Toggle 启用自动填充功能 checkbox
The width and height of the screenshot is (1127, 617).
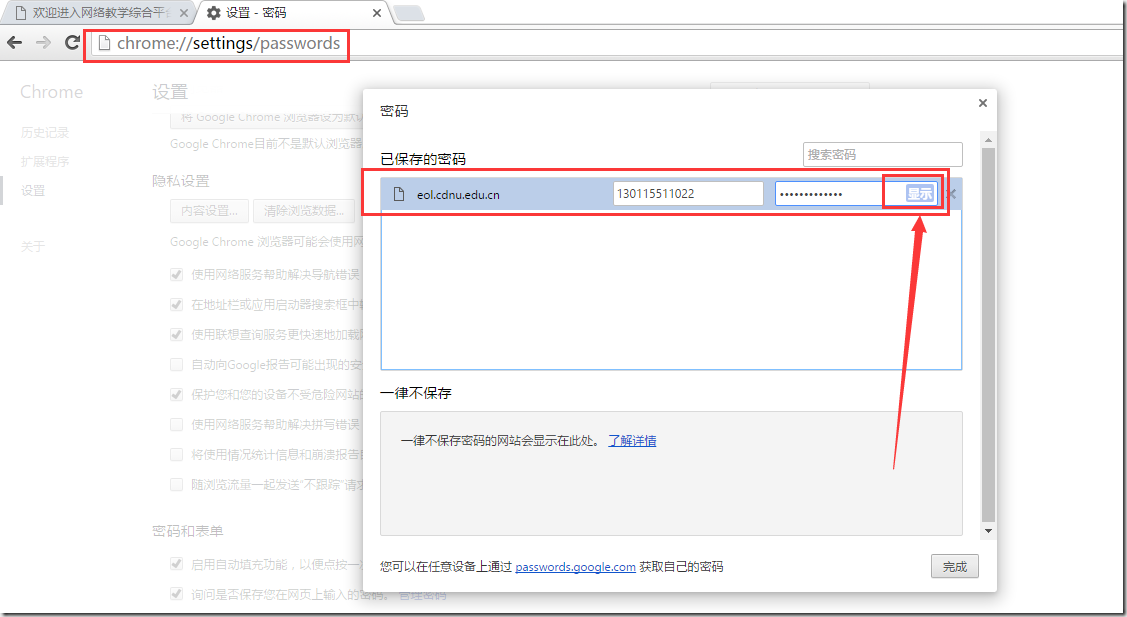pos(176,564)
